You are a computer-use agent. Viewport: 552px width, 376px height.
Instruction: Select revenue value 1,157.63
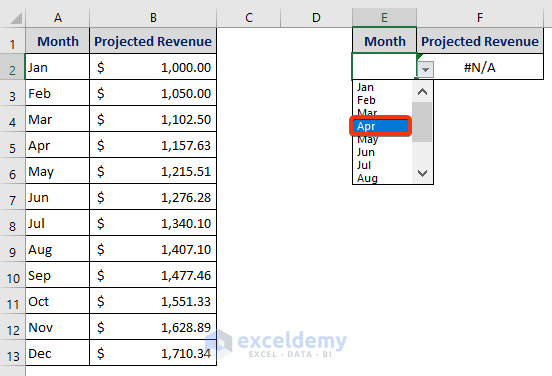coord(153,145)
